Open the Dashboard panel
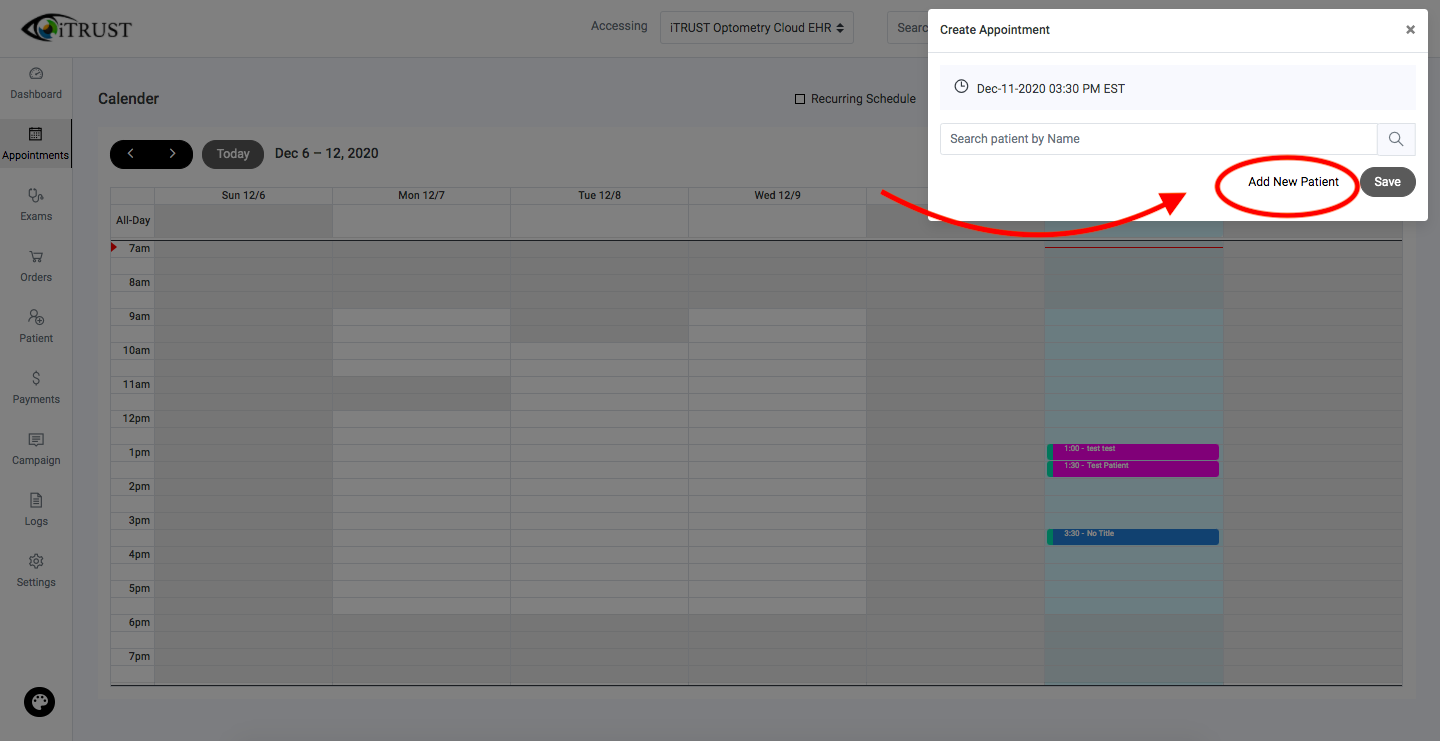Viewport: 1440px width, 741px height. (x=36, y=84)
